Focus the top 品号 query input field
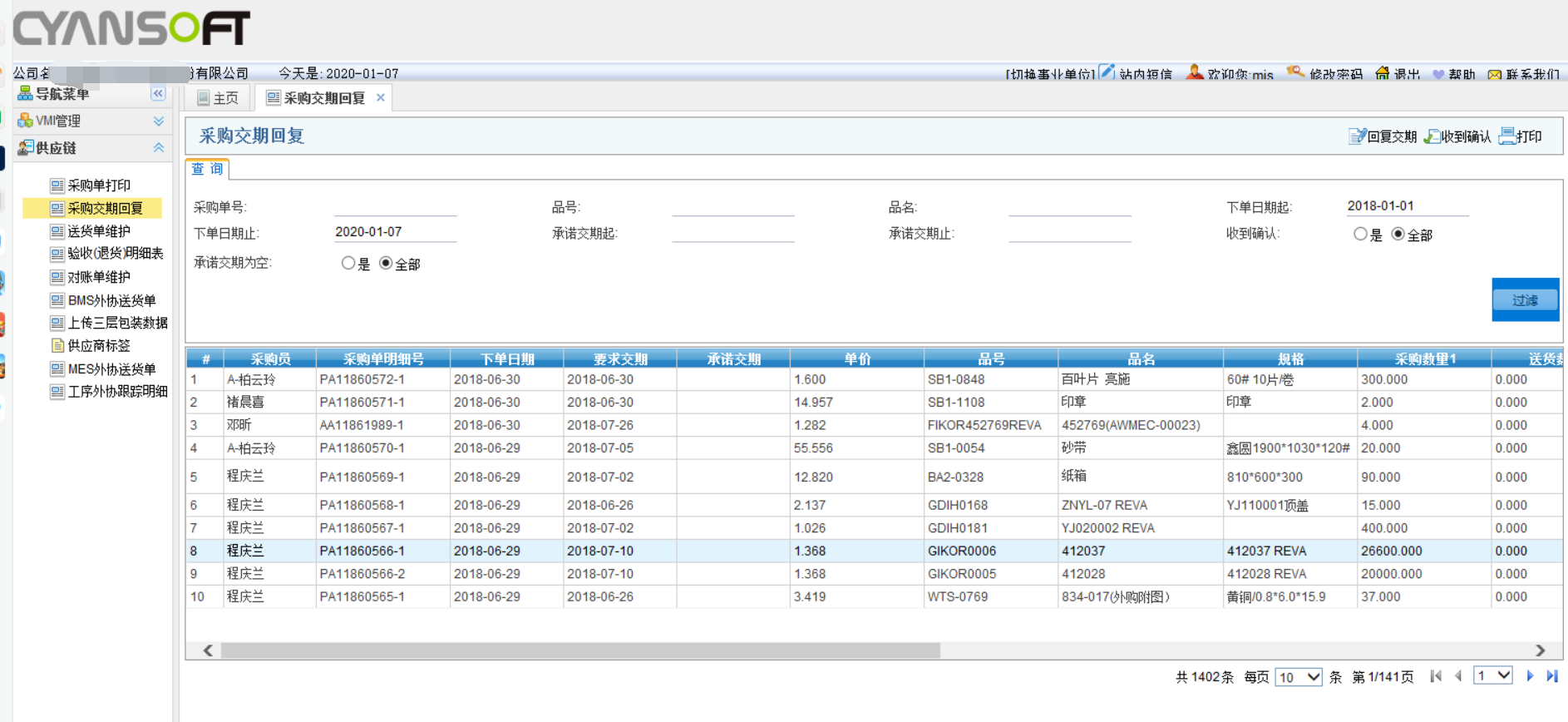The width and height of the screenshot is (1568, 722). coord(732,206)
